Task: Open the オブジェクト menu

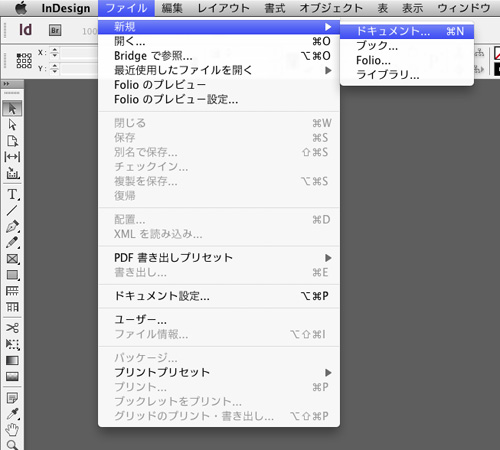Action: tap(331, 8)
